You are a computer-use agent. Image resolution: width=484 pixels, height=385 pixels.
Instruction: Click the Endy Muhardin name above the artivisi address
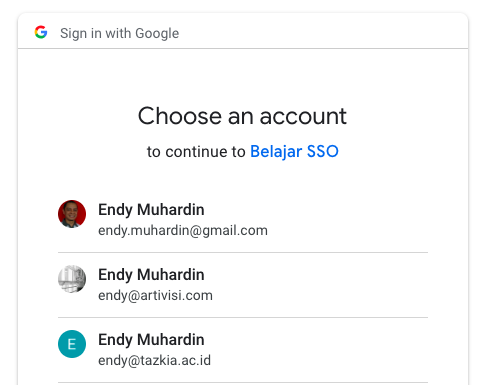pos(151,275)
